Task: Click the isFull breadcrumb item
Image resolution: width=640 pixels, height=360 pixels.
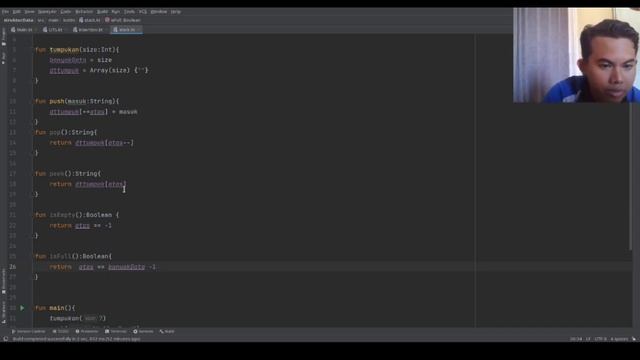Action: (x=123, y=20)
